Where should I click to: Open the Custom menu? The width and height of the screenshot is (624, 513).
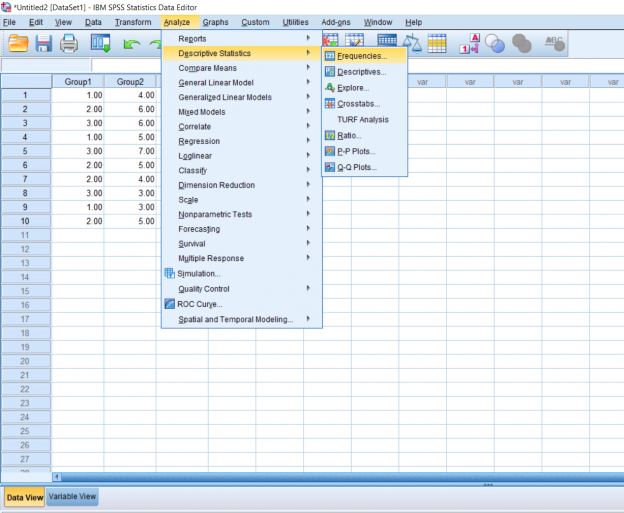click(255, 22)
